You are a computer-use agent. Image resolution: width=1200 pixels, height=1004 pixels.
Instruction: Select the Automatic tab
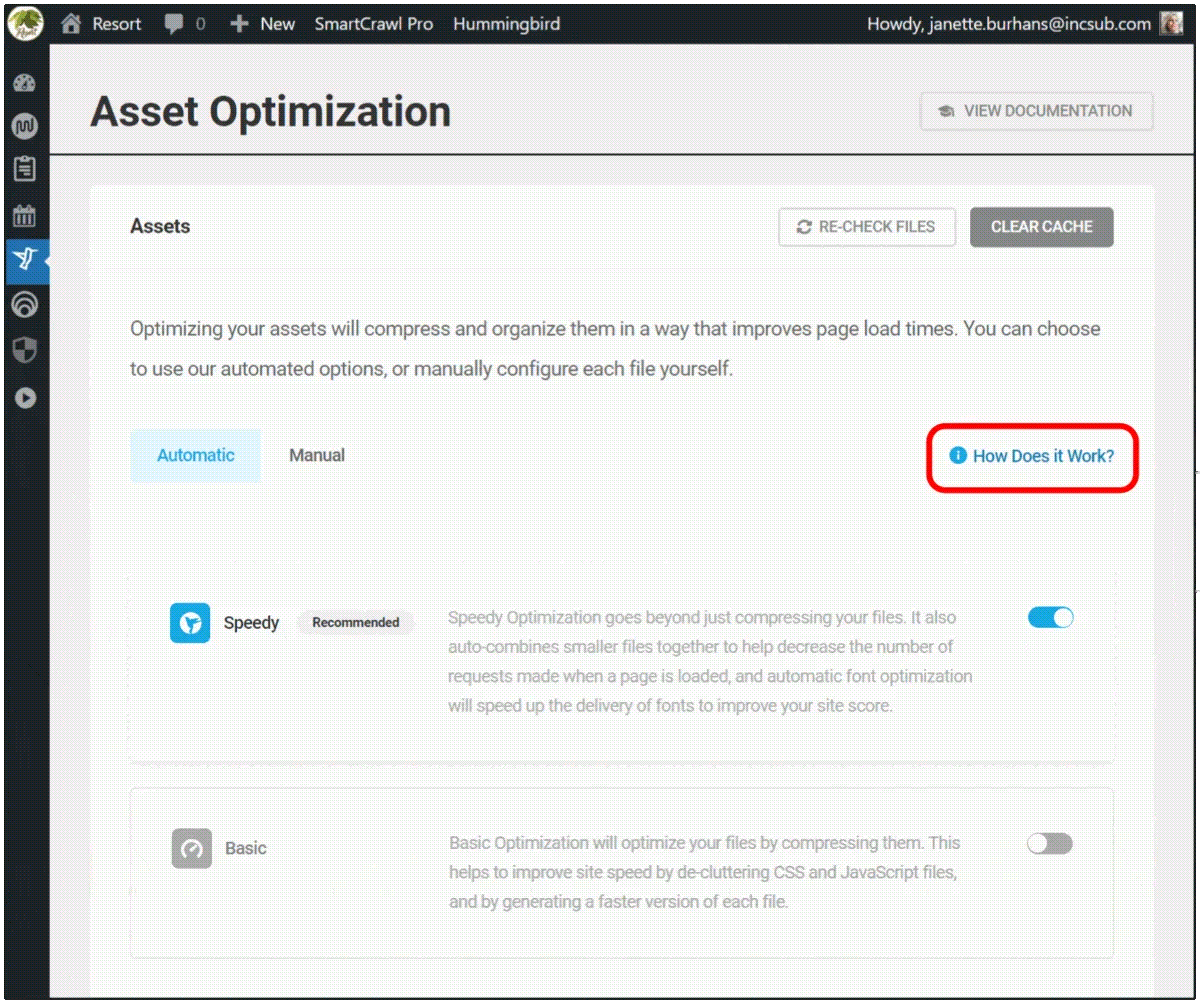[195, 455]
